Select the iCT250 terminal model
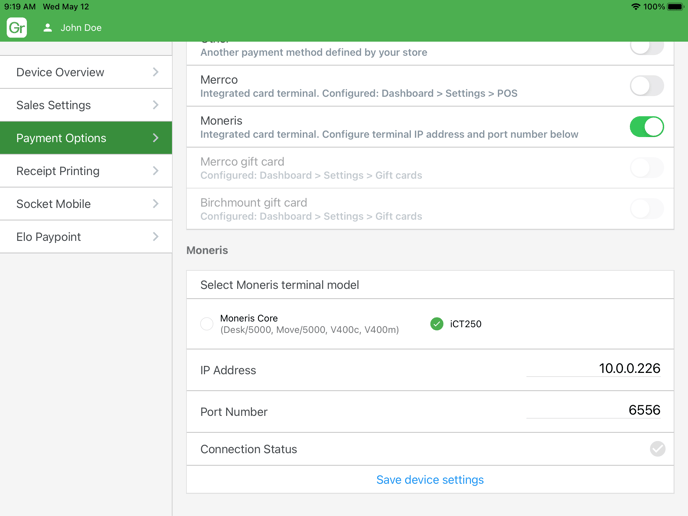 tap(437, 324)
